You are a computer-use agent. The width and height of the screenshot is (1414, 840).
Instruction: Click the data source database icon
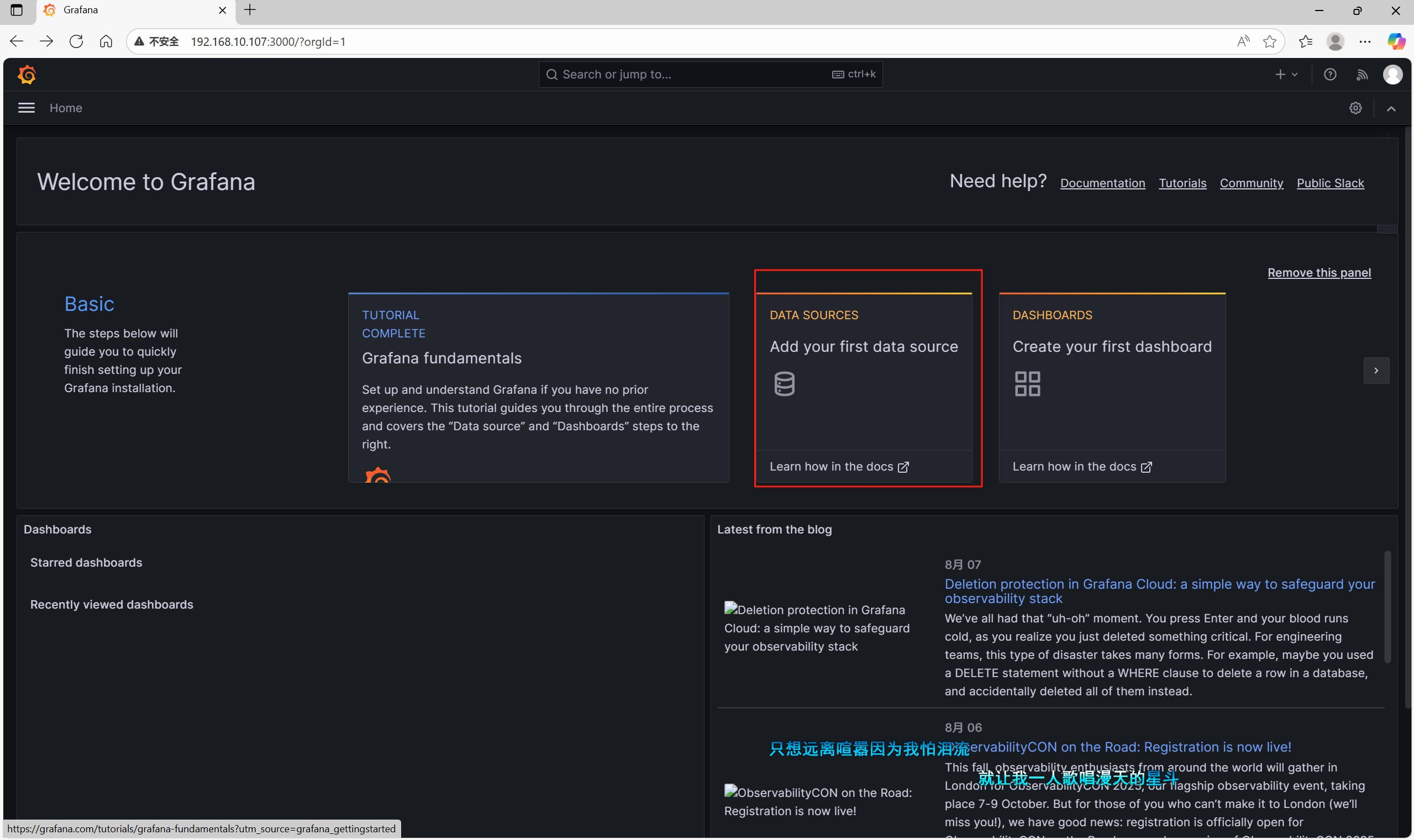pos(784,384)
